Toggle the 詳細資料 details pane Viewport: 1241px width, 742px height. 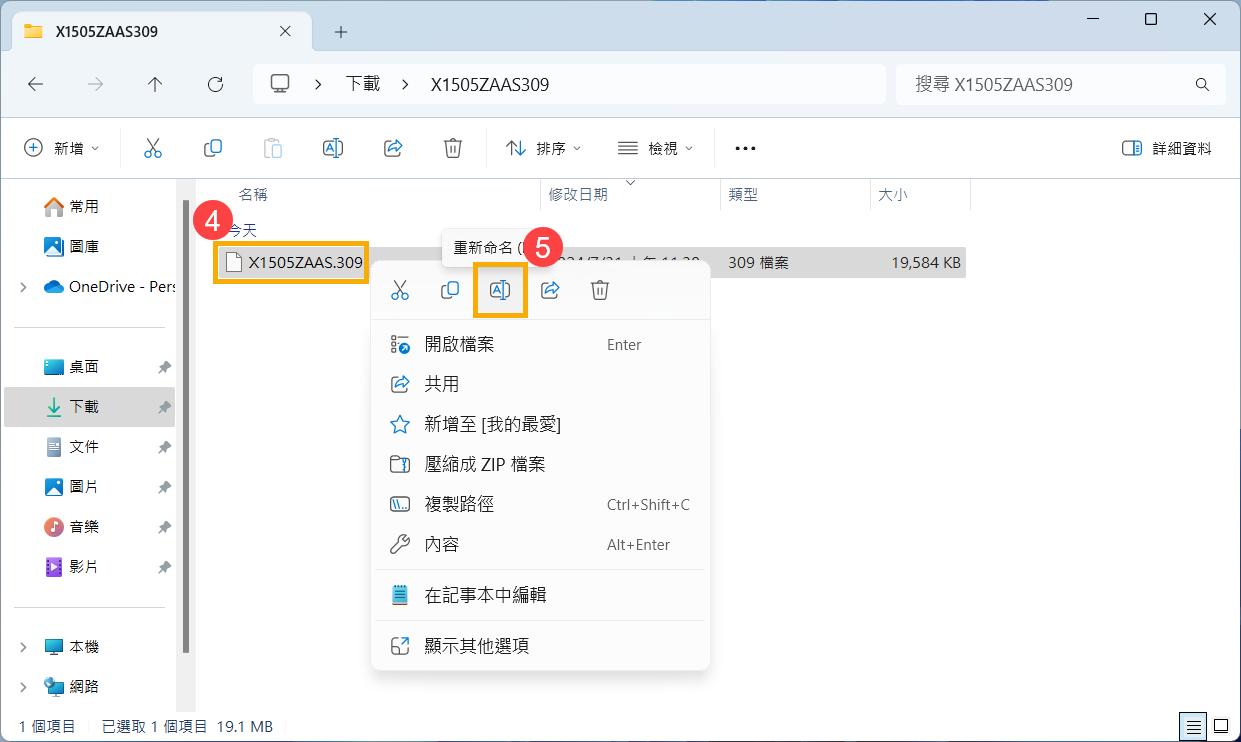[1166, 148]
